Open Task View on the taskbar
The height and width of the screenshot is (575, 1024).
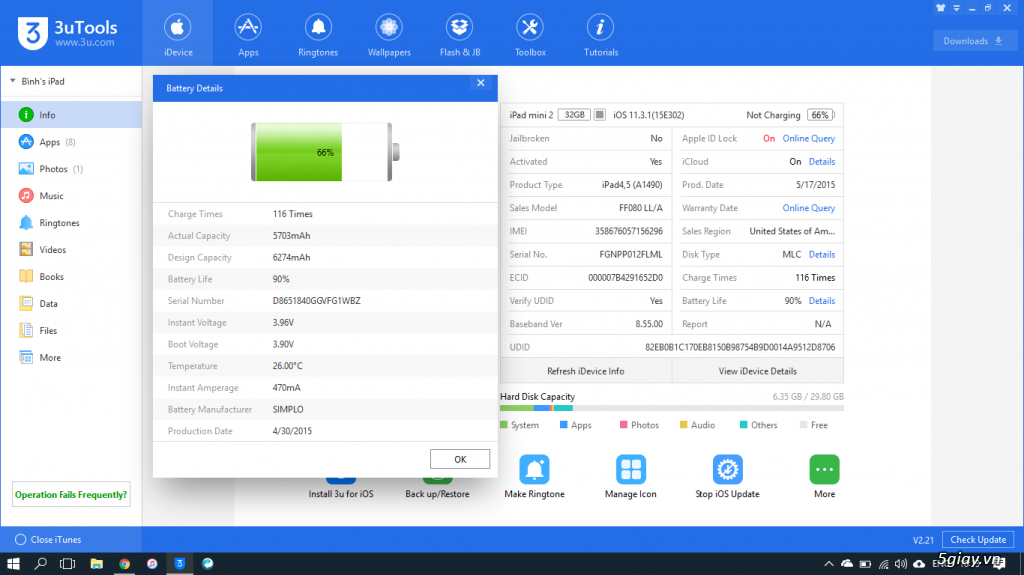67,563
